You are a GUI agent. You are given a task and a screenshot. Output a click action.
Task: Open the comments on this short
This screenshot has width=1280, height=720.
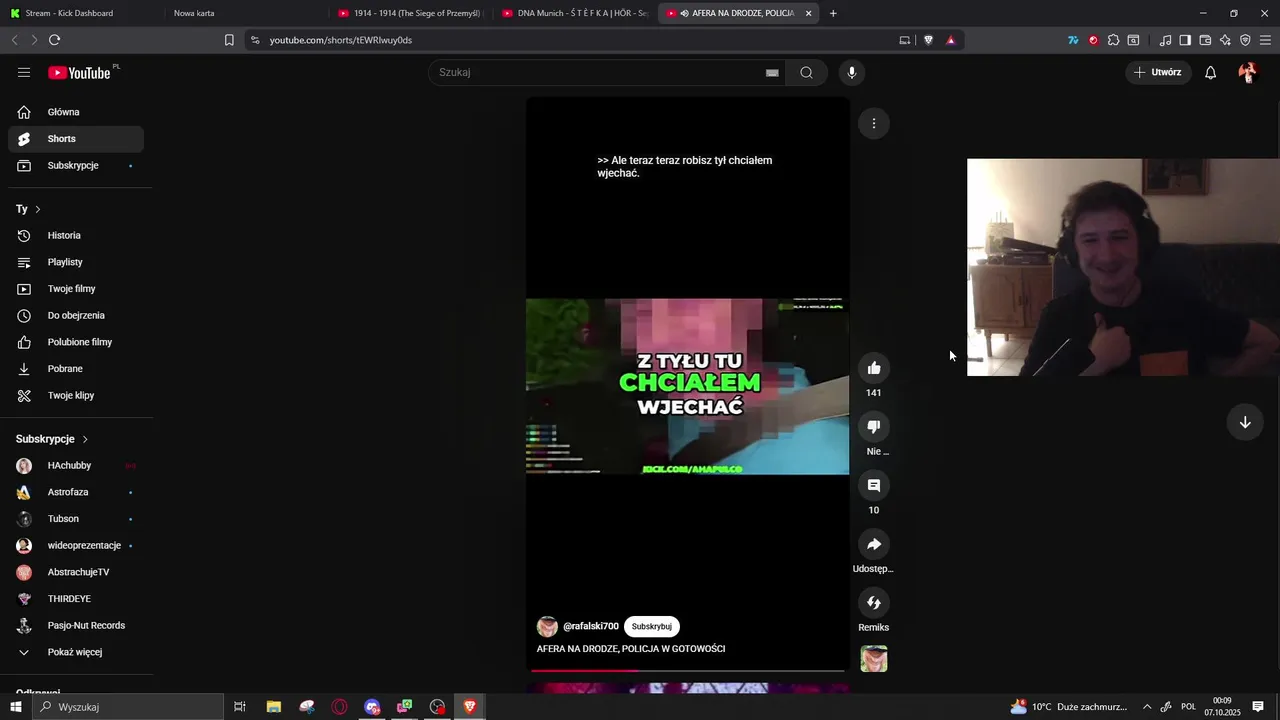[x=874, y=485]
